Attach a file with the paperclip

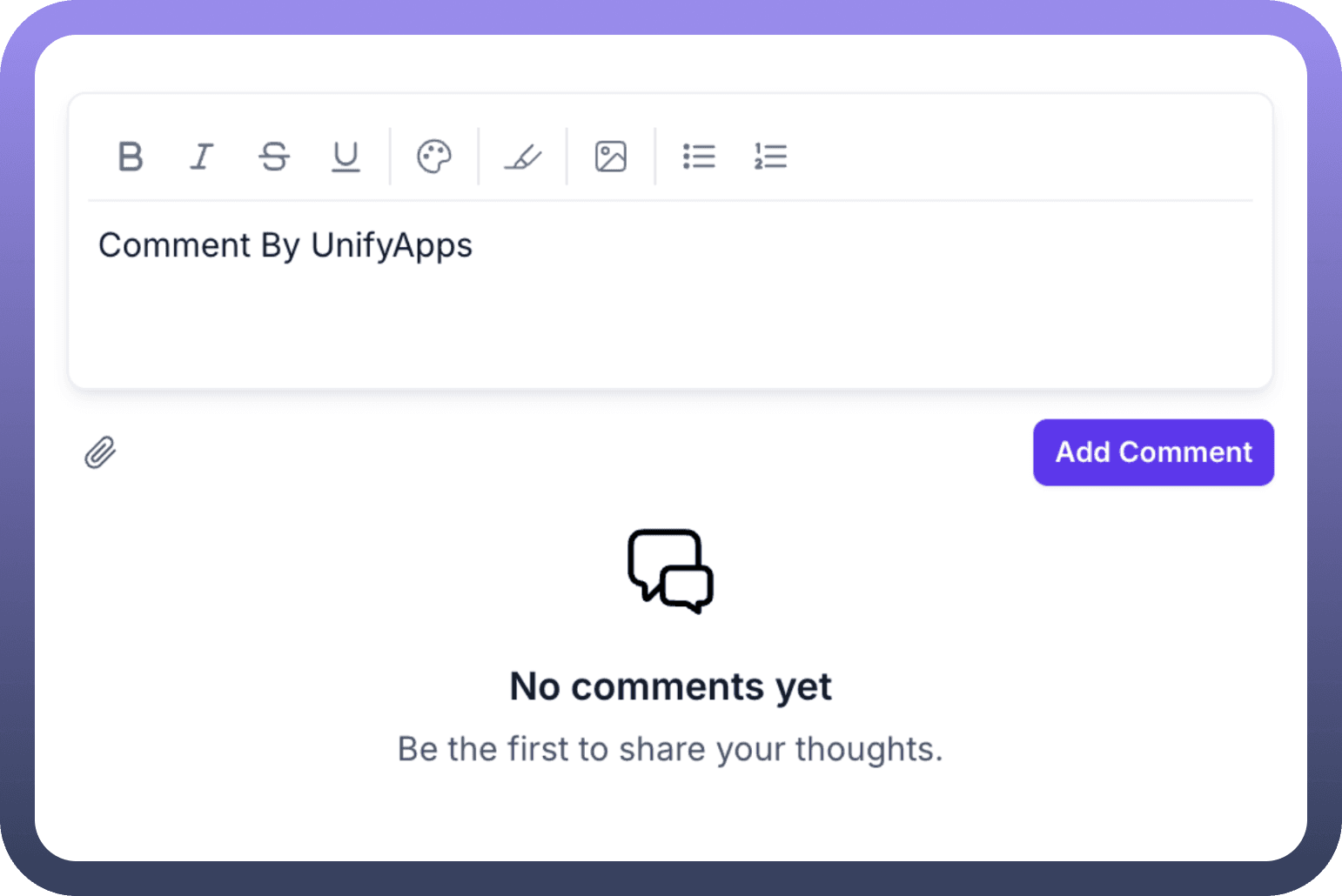pyautogui.click(x=100, y=452)
